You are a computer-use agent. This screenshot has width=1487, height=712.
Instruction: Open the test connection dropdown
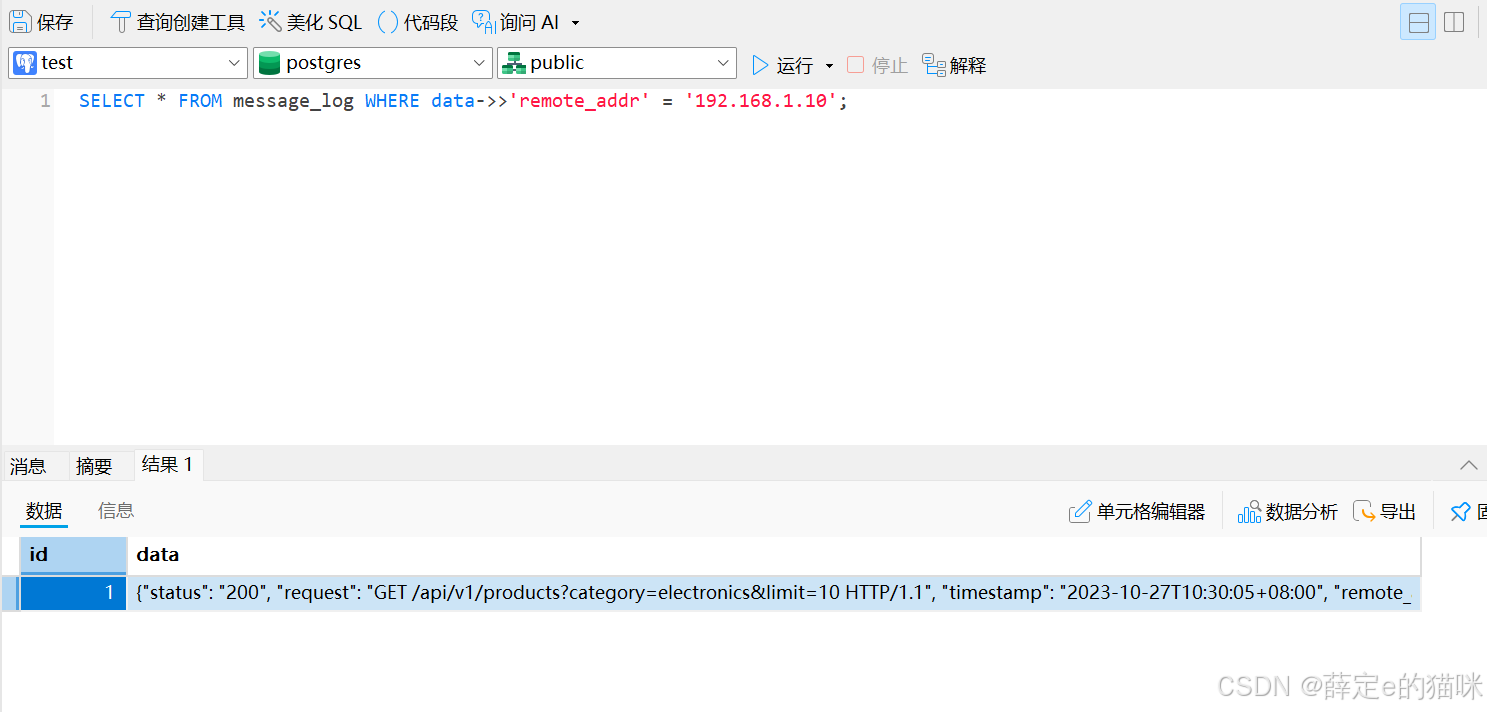point(128,63)
